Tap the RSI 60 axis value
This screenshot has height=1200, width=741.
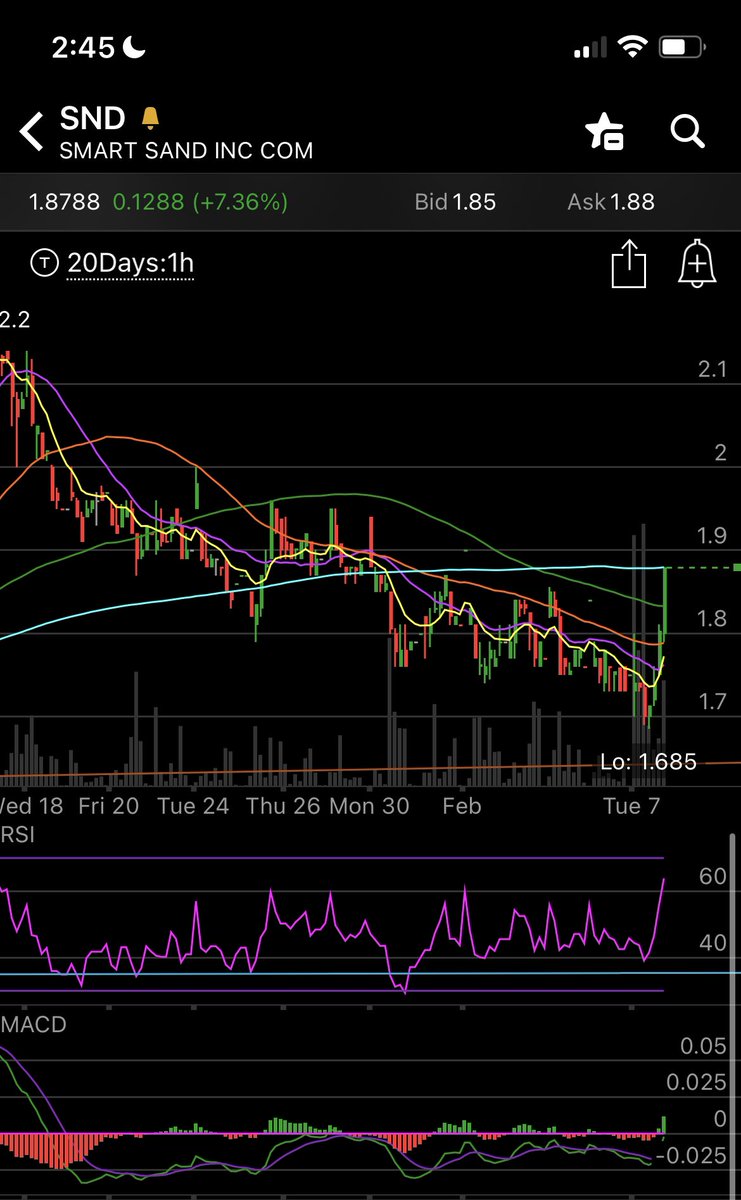(712, 877)
